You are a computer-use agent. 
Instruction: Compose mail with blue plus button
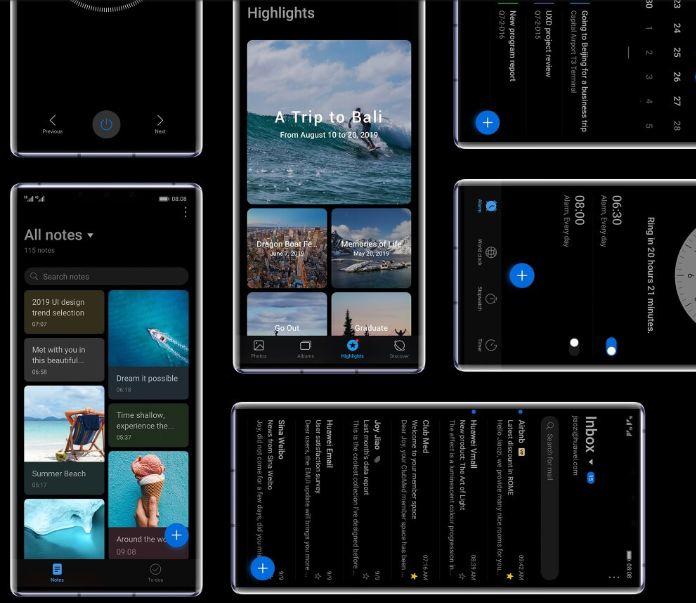pyautogui.click(x=262, y=568)
